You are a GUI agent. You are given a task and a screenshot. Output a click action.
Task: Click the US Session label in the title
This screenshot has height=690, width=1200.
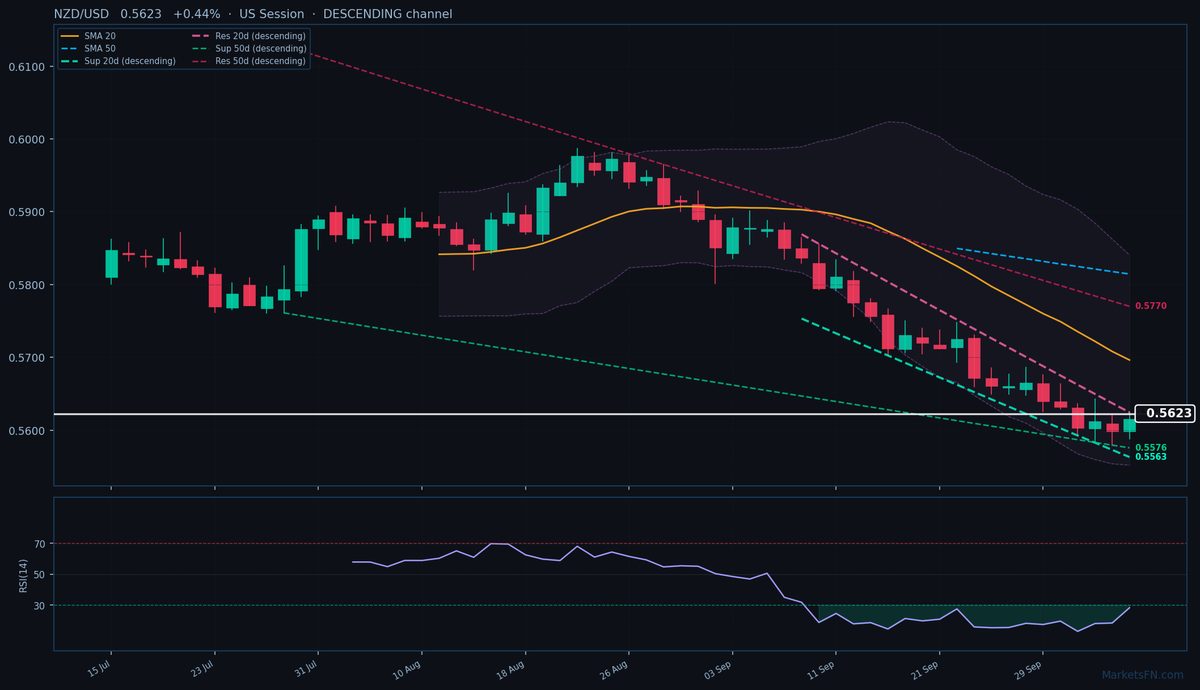tap(272, 14)
